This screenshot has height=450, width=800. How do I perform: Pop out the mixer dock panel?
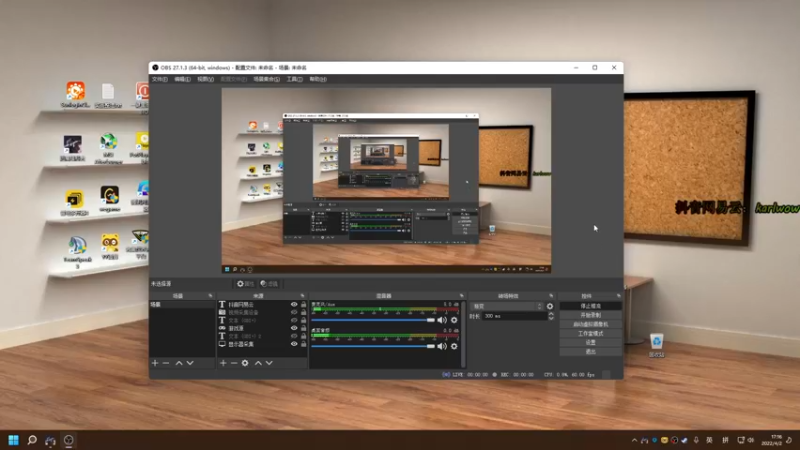(462, 296)
